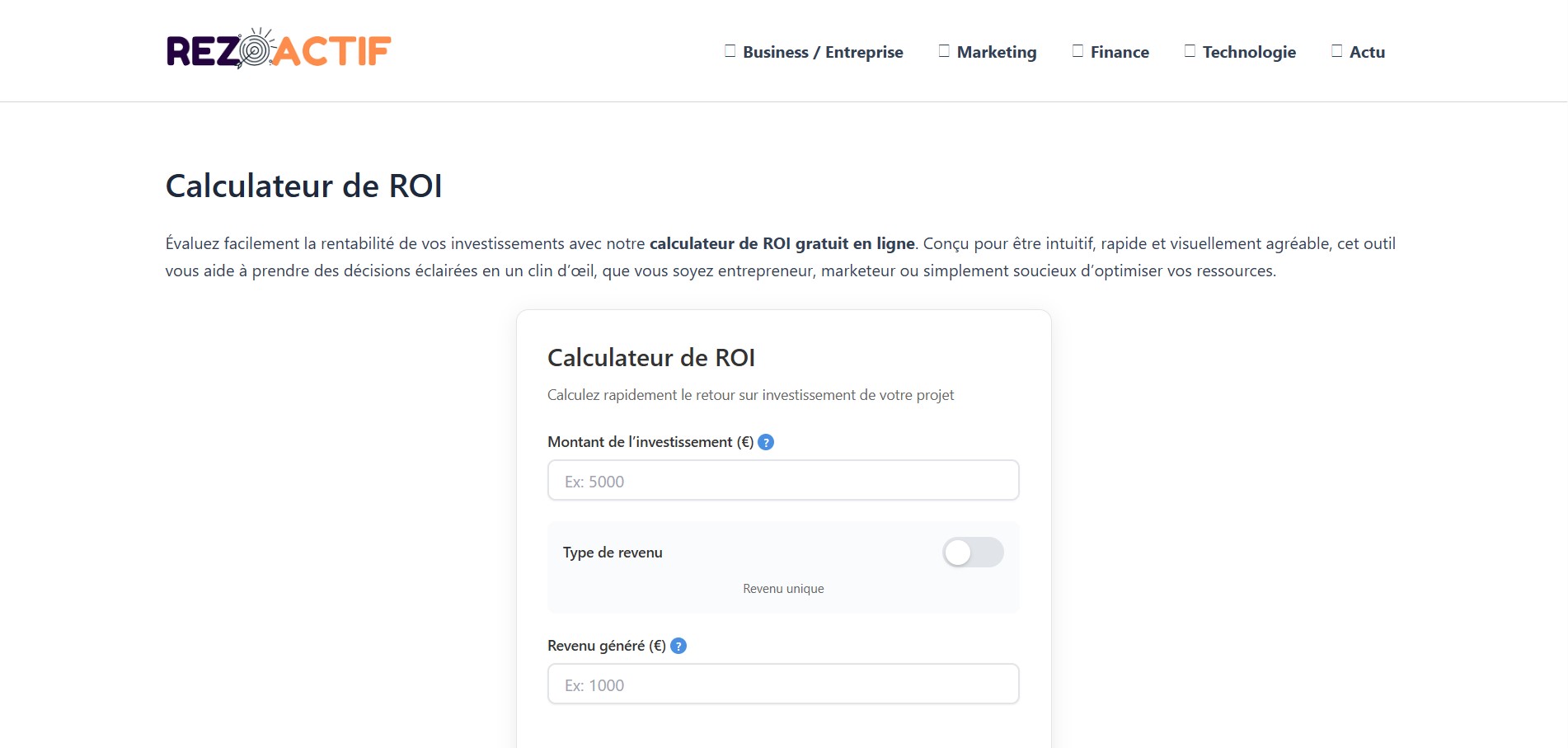Viewport: 1568px width, 748px height.
Task: Toggle the Type de revenu switch
Action: [x=973, y=553]
